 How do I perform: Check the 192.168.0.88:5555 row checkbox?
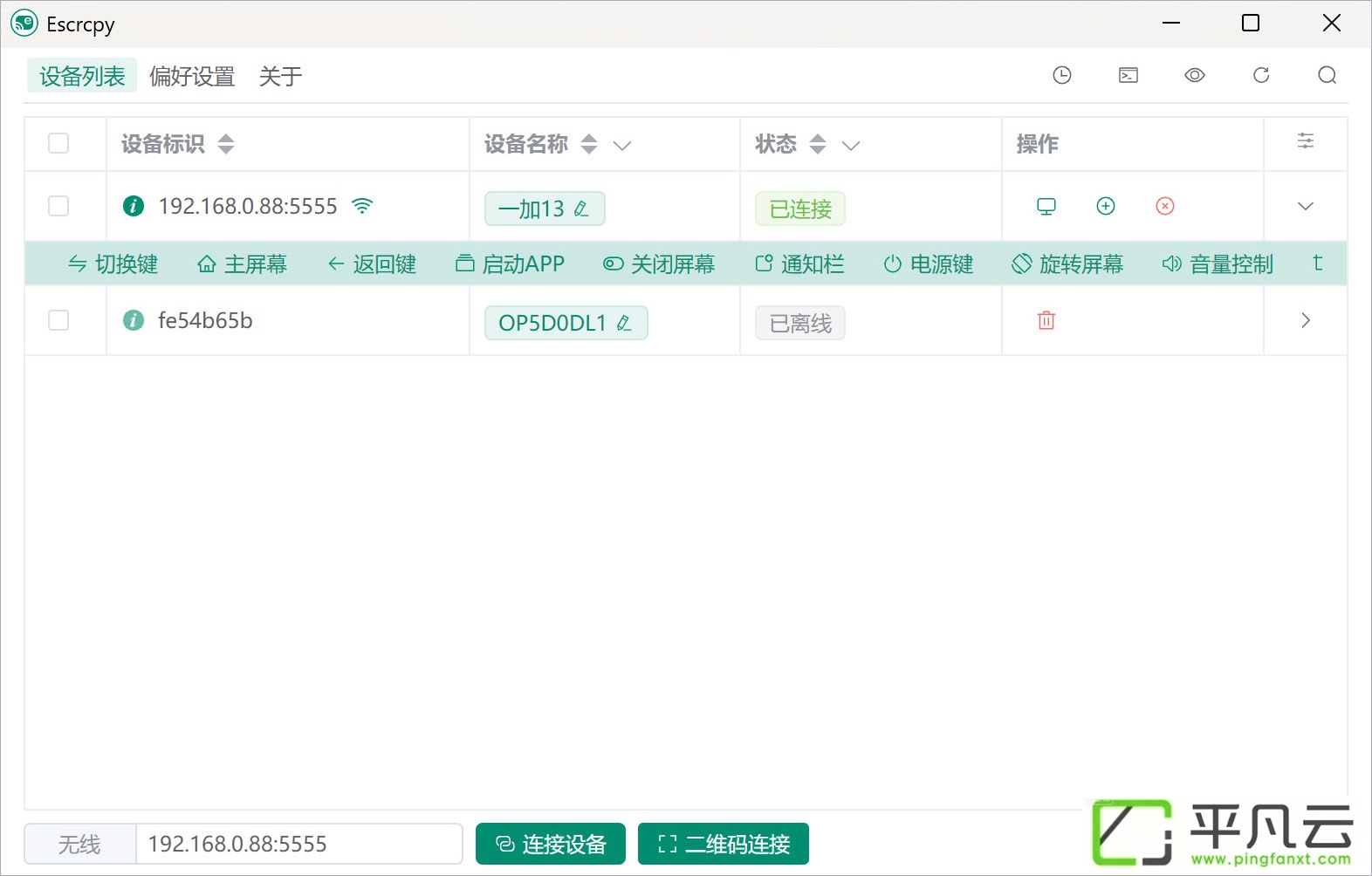click(x=58, y=206)
